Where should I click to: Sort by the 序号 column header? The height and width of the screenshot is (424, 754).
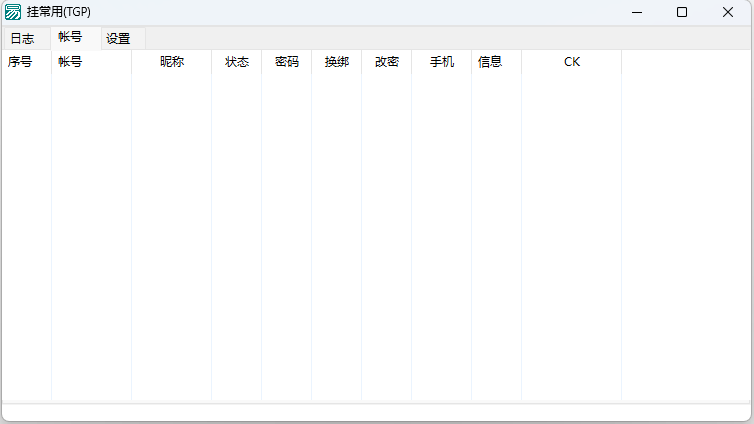[x=20, y=62]
